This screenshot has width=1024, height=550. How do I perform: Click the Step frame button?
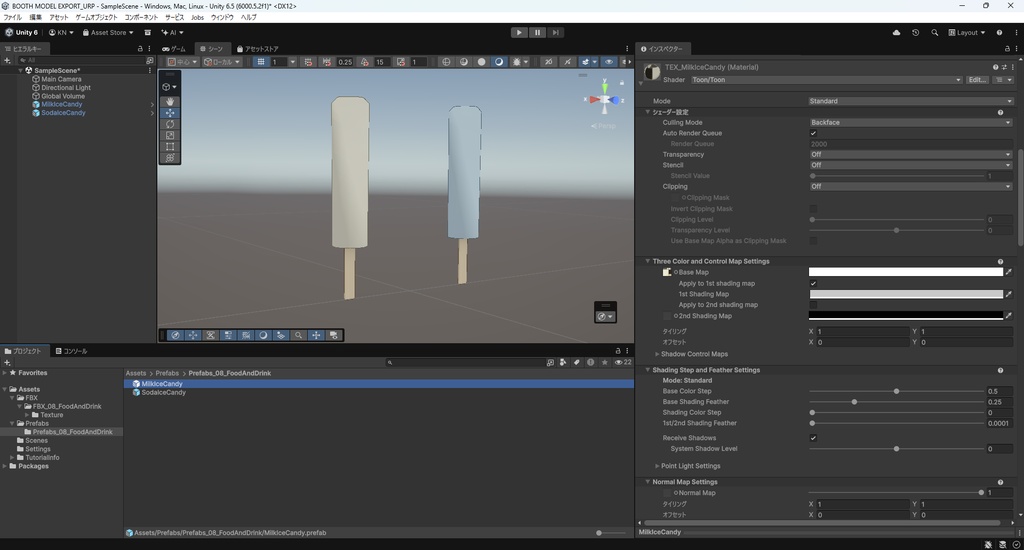555,32
